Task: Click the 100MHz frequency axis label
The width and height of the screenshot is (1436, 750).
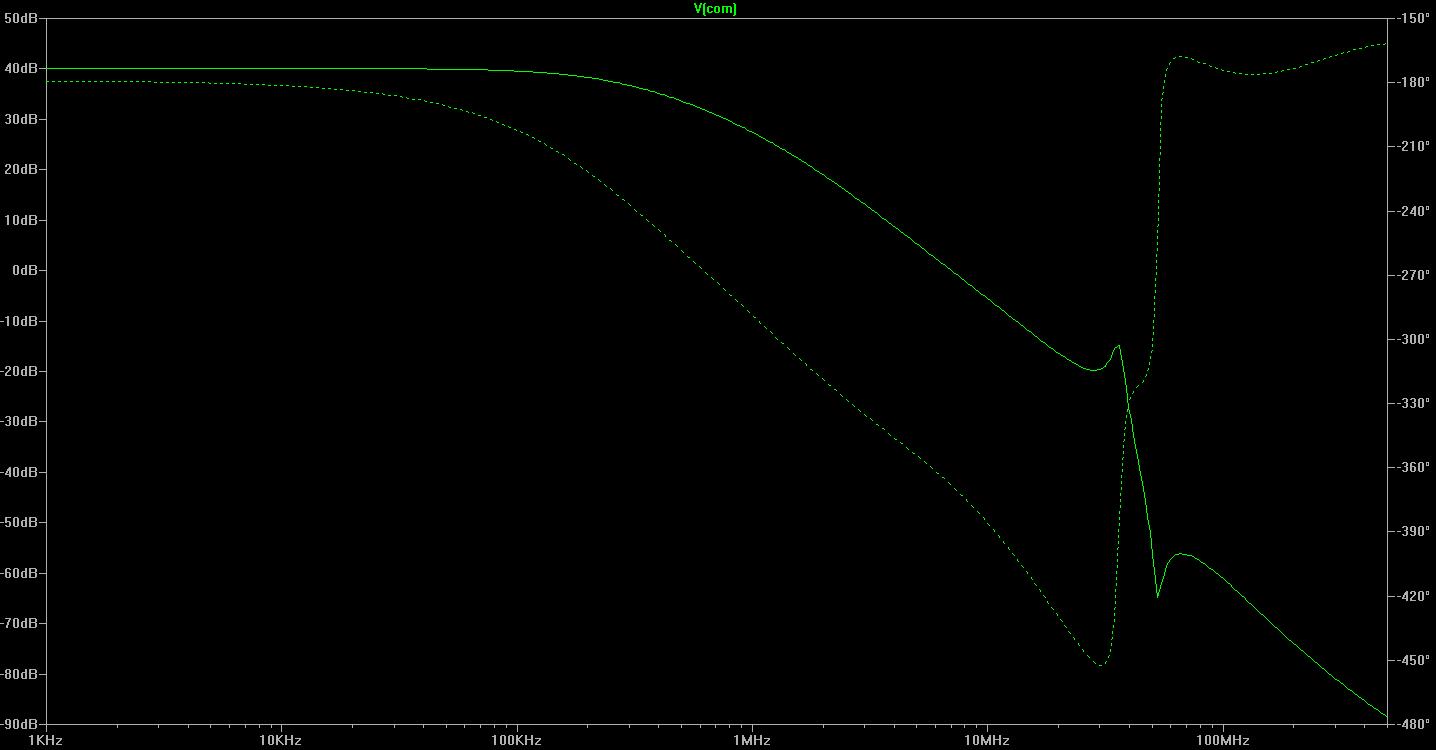Action: [x=1221, y=741]
